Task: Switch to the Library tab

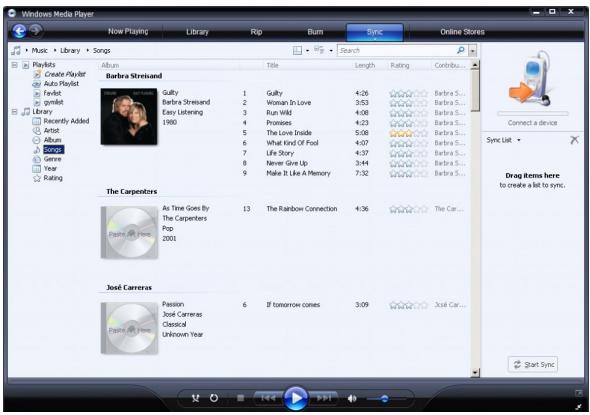Action: point(197,32)
